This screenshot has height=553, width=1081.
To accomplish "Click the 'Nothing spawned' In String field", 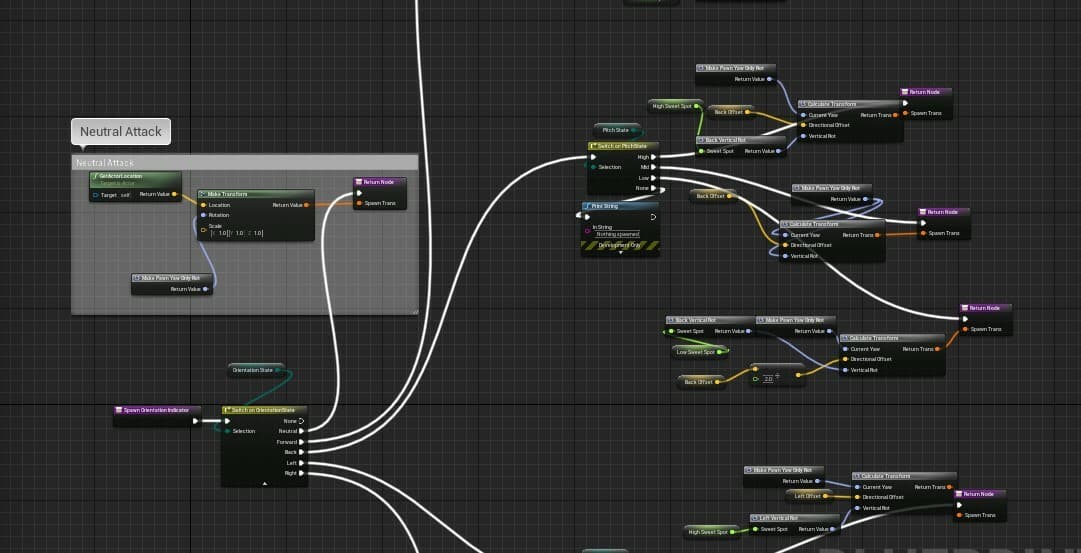I will point(618,234).
